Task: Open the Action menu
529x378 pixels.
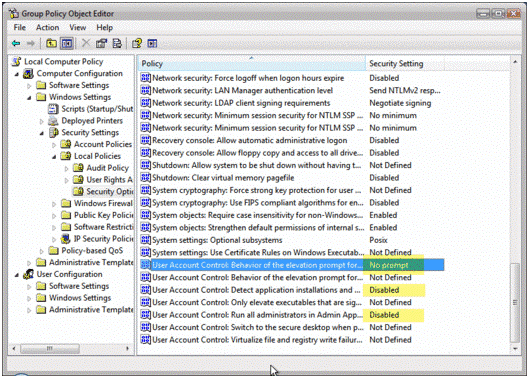Action: [48, 27]
